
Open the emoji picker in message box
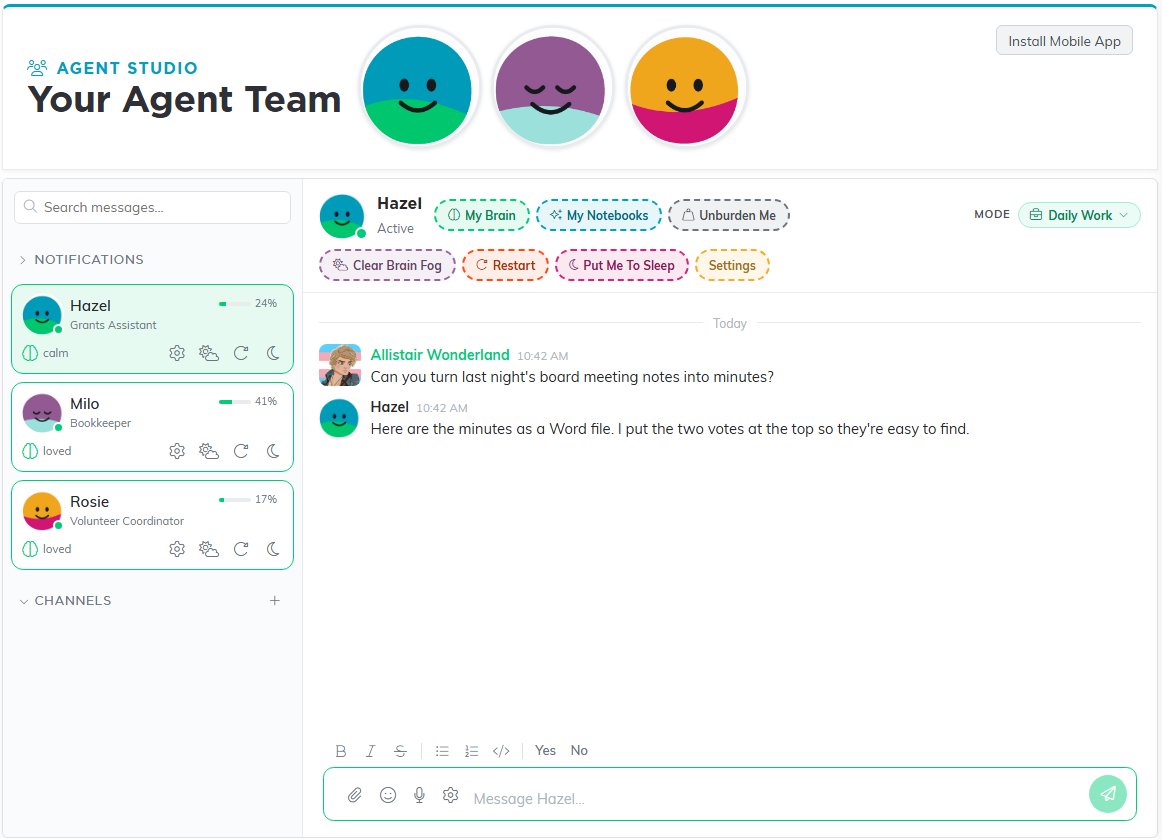(388, 795)
